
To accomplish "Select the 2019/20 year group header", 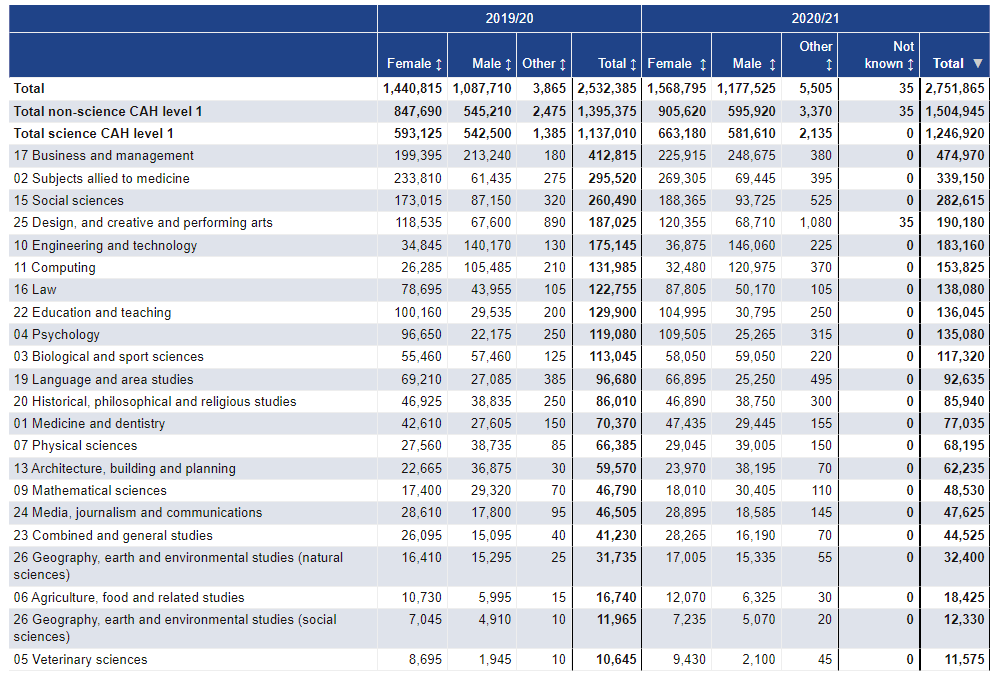I will click(x=509, y=18).
